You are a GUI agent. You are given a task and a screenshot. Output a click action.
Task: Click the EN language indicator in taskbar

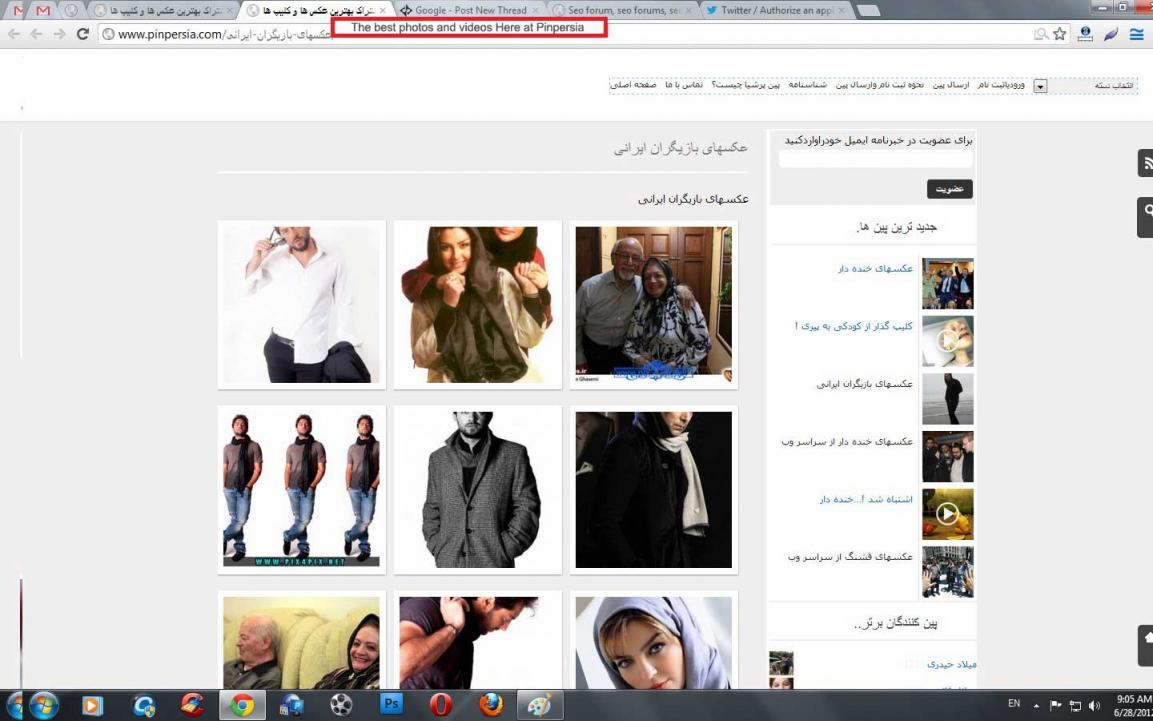tap(1014, 704)
